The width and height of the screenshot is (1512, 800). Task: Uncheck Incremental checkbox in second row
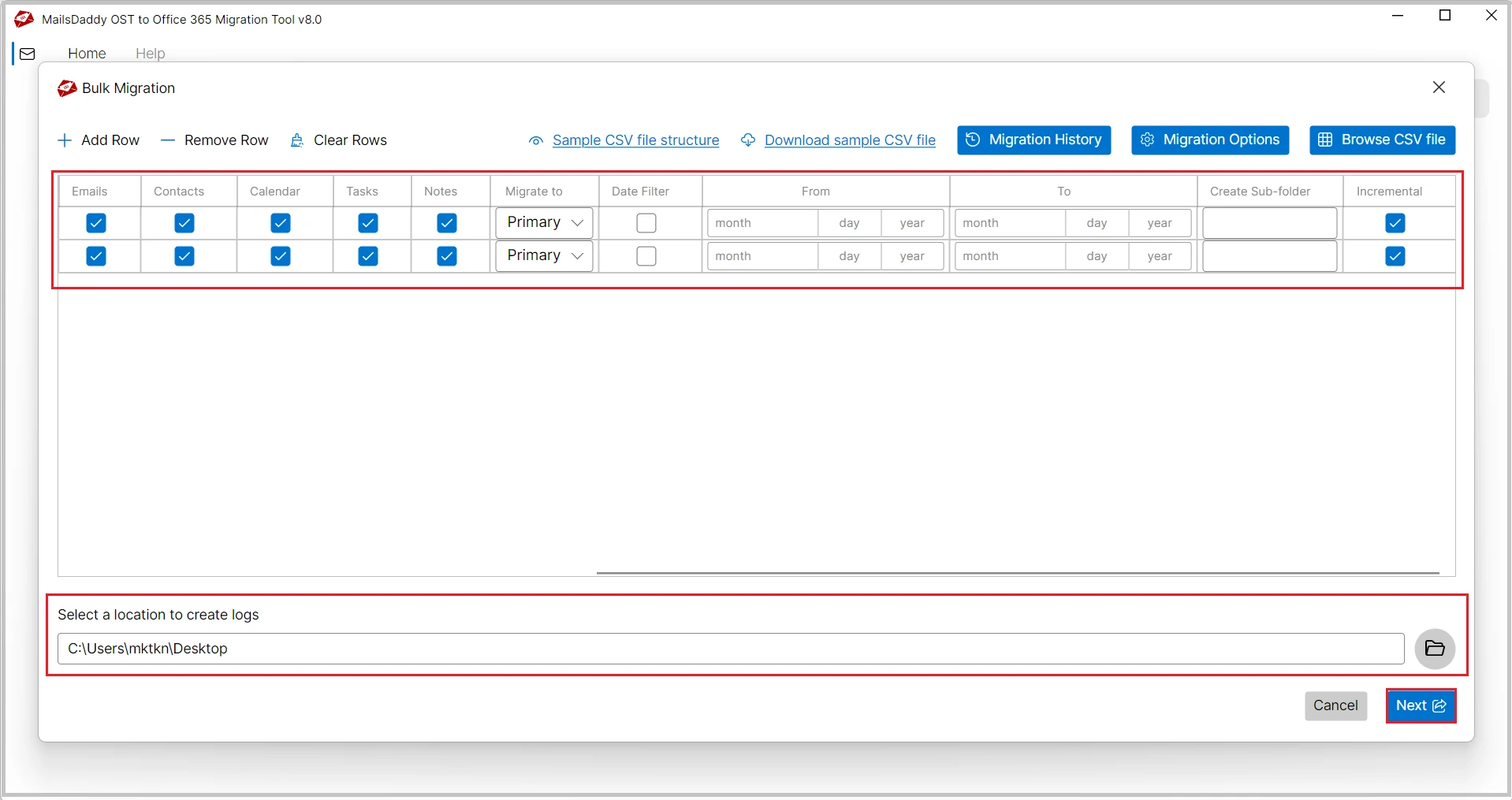click(x=1395, y=256)
